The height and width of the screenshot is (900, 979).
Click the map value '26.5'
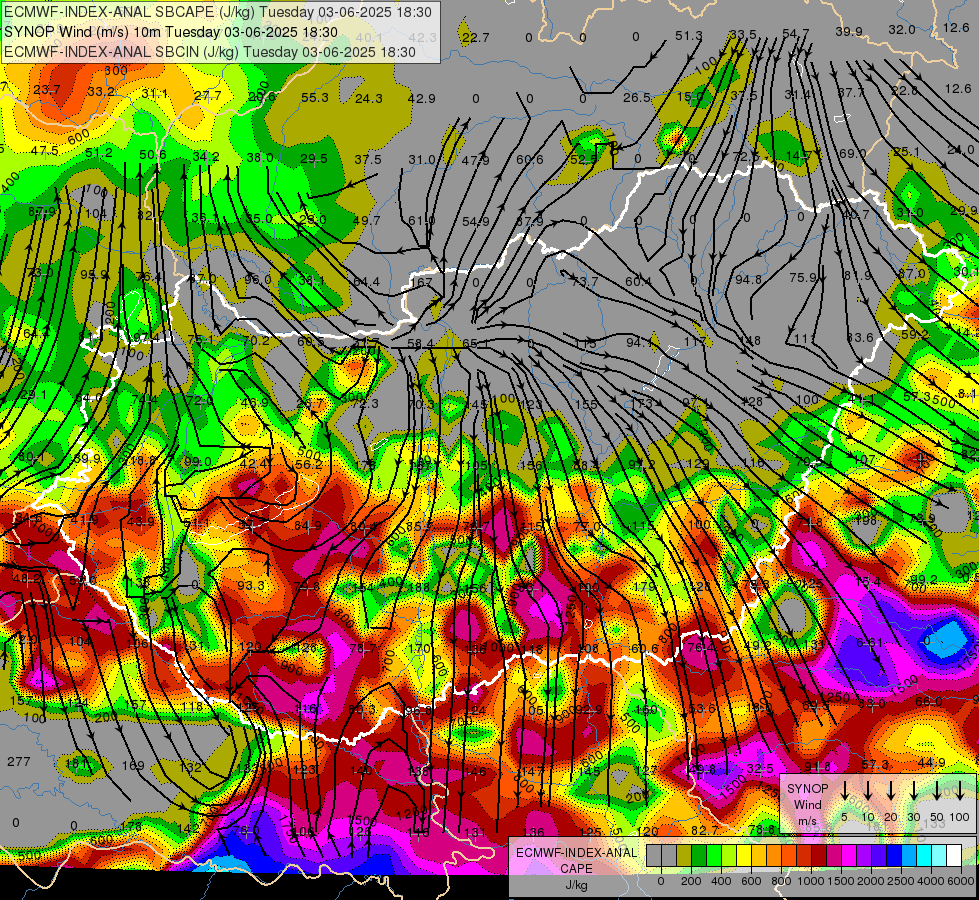[x=637, y=97]
